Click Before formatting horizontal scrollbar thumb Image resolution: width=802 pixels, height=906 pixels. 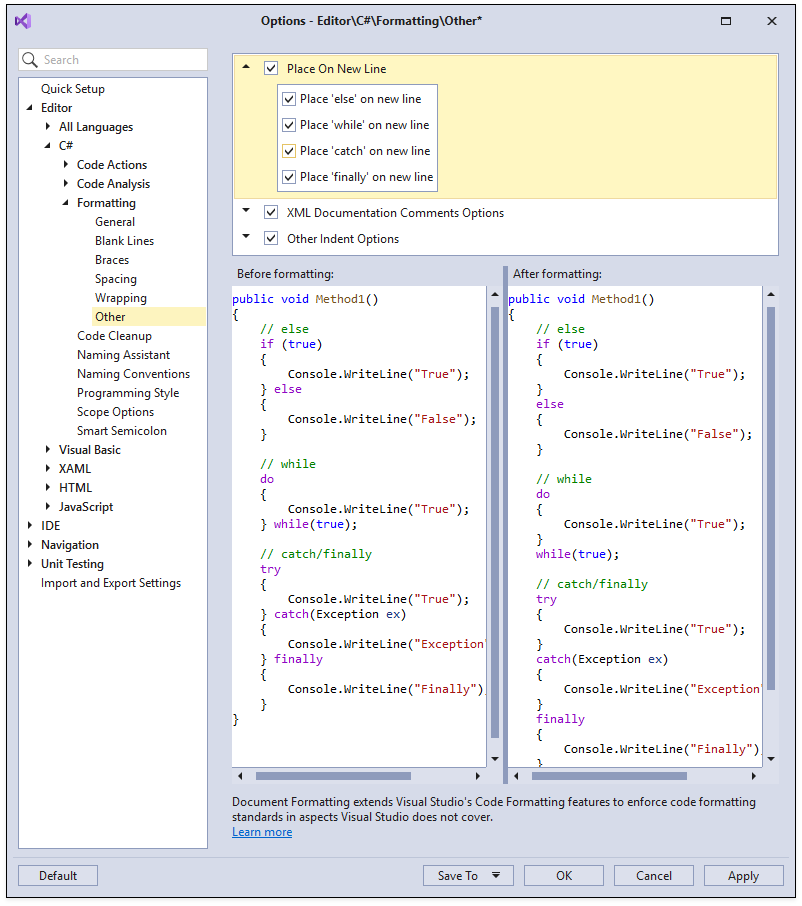[333, 776]
